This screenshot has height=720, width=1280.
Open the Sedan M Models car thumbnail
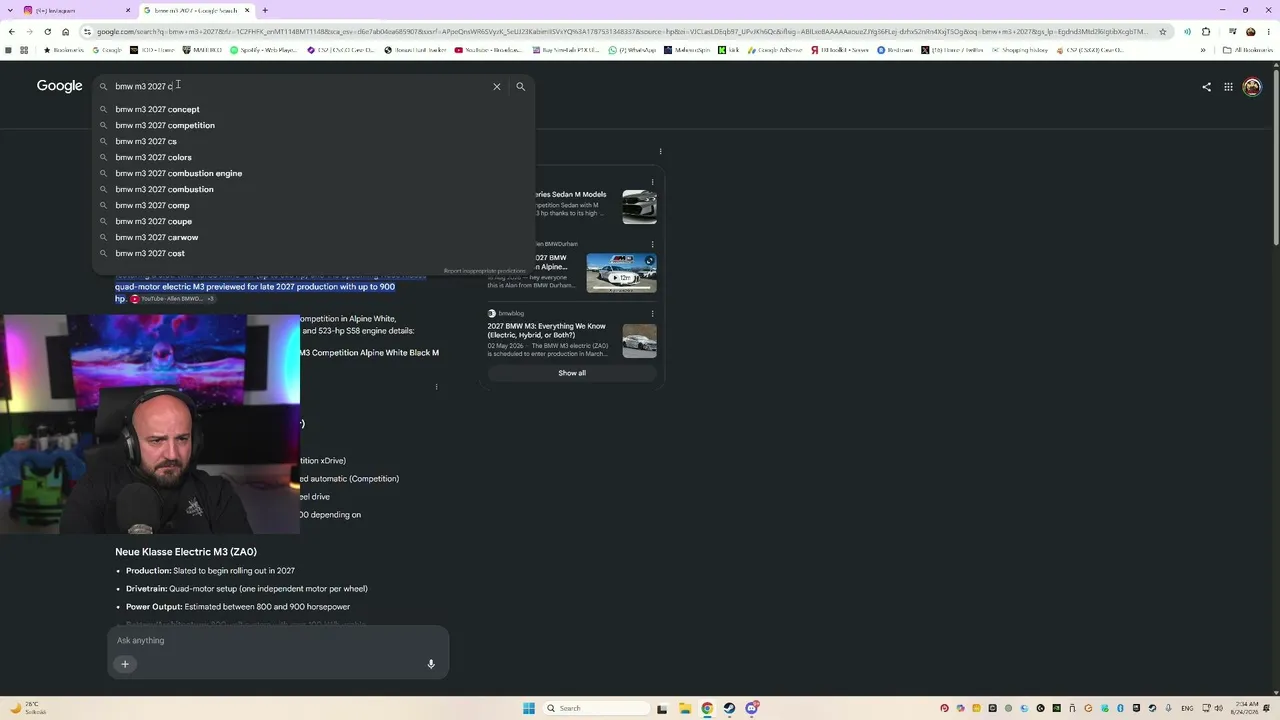point(639,207)
